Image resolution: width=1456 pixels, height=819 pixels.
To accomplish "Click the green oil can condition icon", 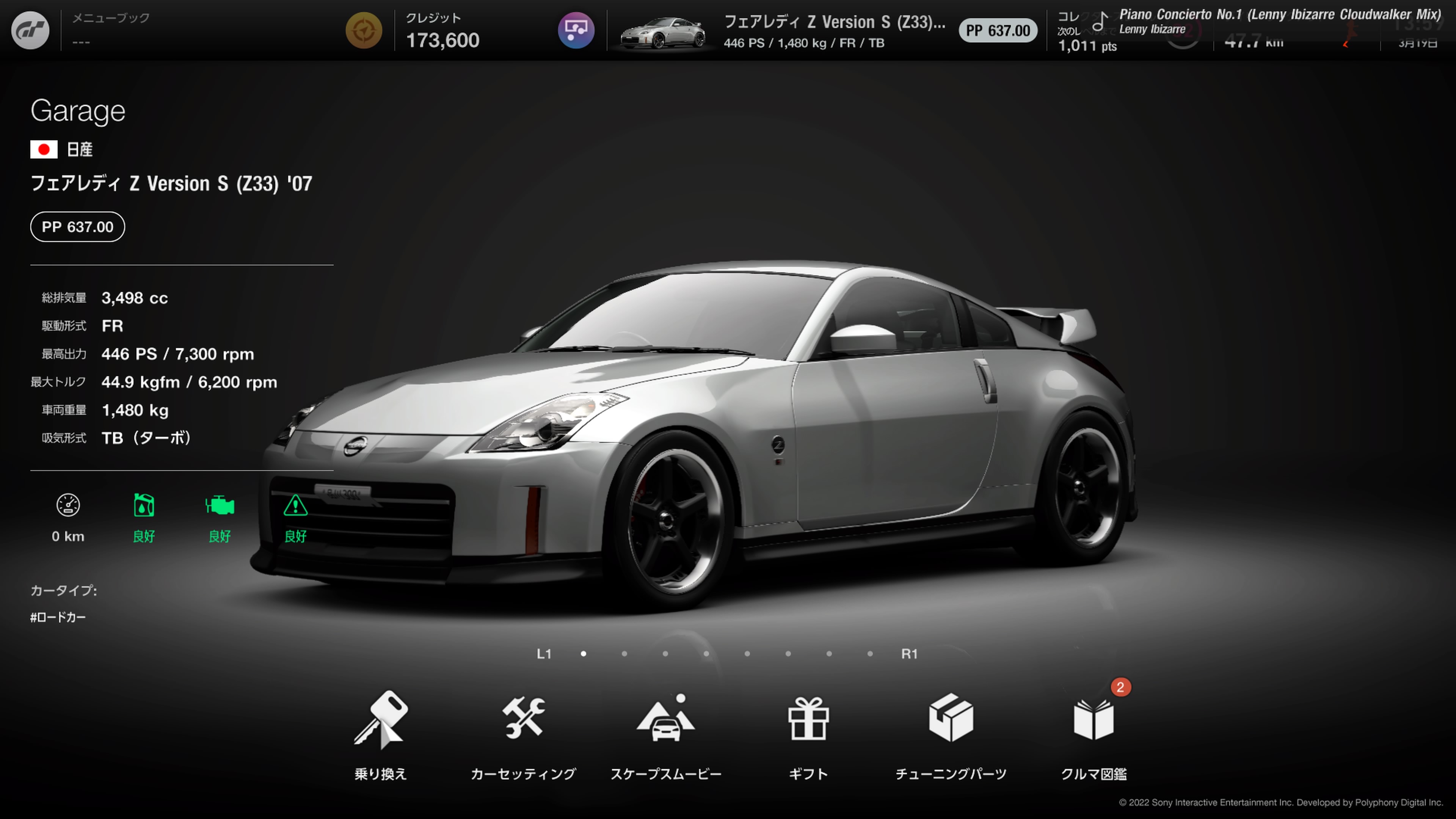I will (144, 505).
